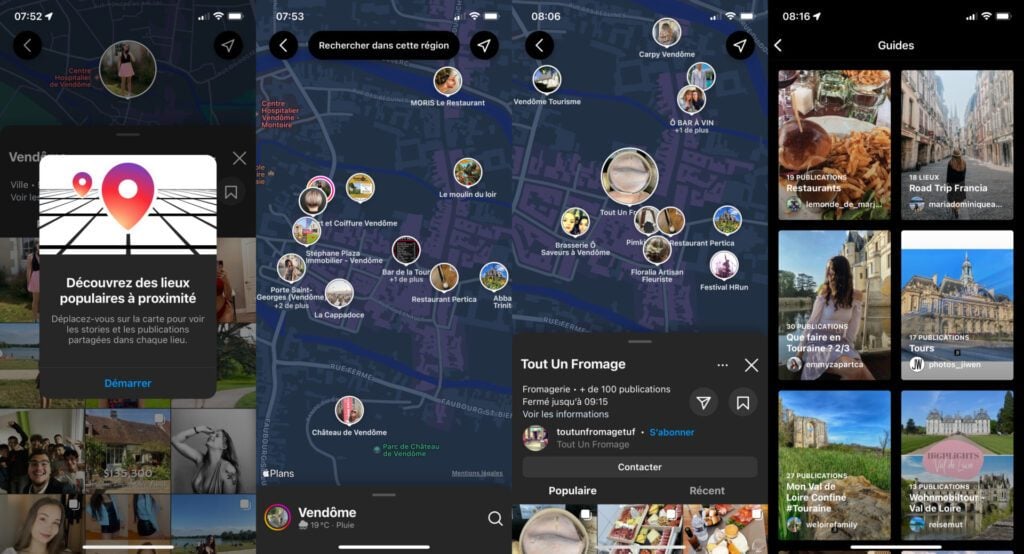Open the Château de Vendôme map pin

point(349,411)
